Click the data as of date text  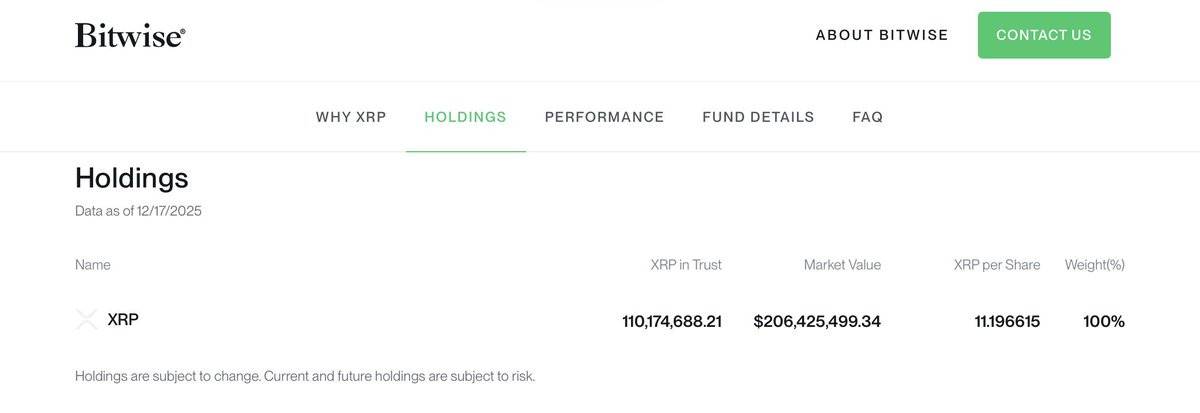pyautogui.click(x=138, y=211)
